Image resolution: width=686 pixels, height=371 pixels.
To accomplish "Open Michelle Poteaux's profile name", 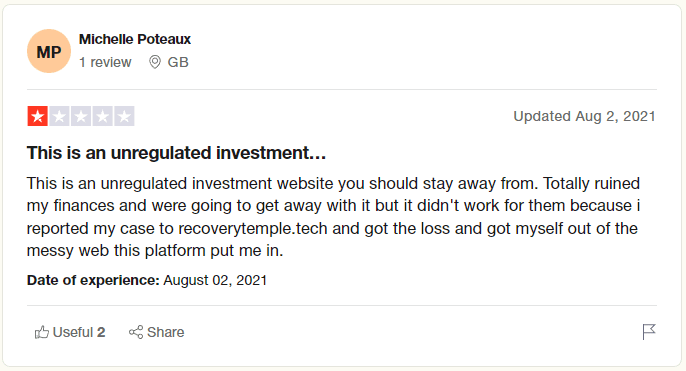I will (x=135, y=39).
